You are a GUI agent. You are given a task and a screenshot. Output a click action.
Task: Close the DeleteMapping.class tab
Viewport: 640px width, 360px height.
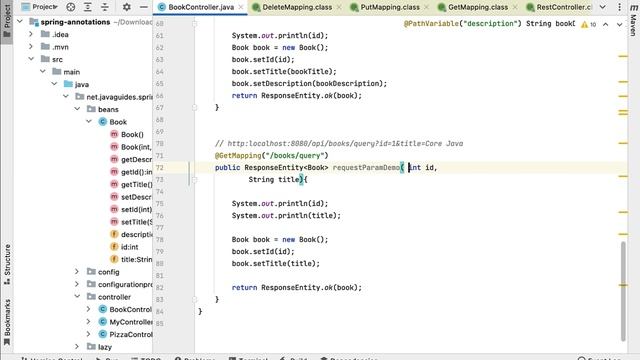(x=339, y=7)
